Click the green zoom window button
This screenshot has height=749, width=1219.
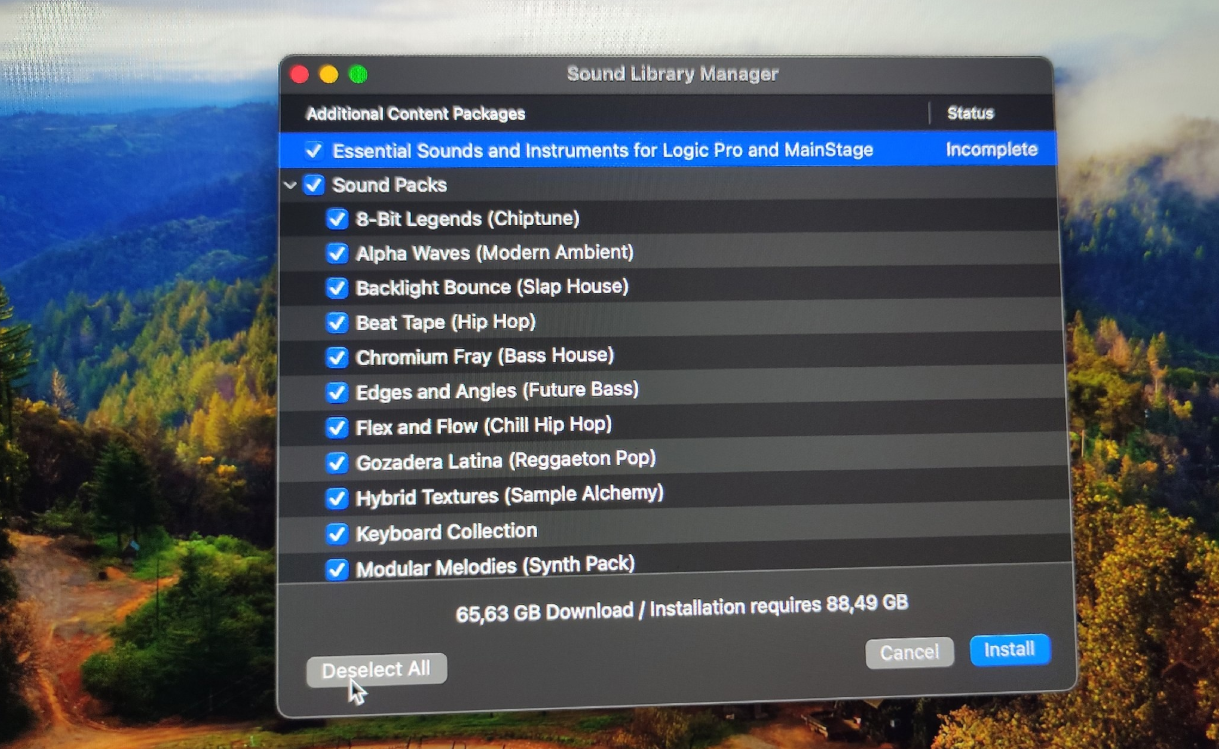[357, 74]
